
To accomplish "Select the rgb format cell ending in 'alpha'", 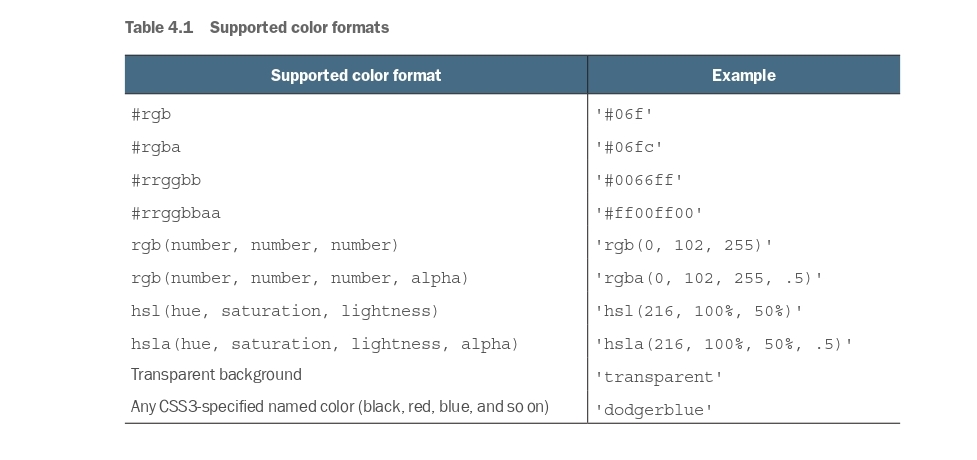I will (x=300, y=278).
